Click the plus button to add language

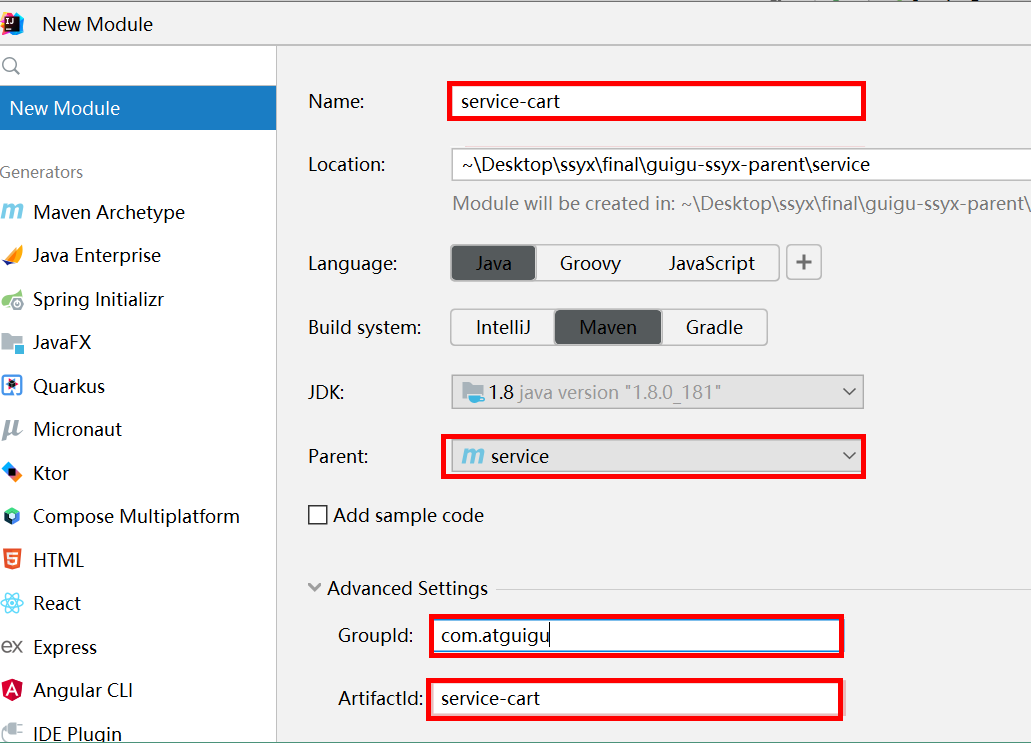(x=804, y=264)
